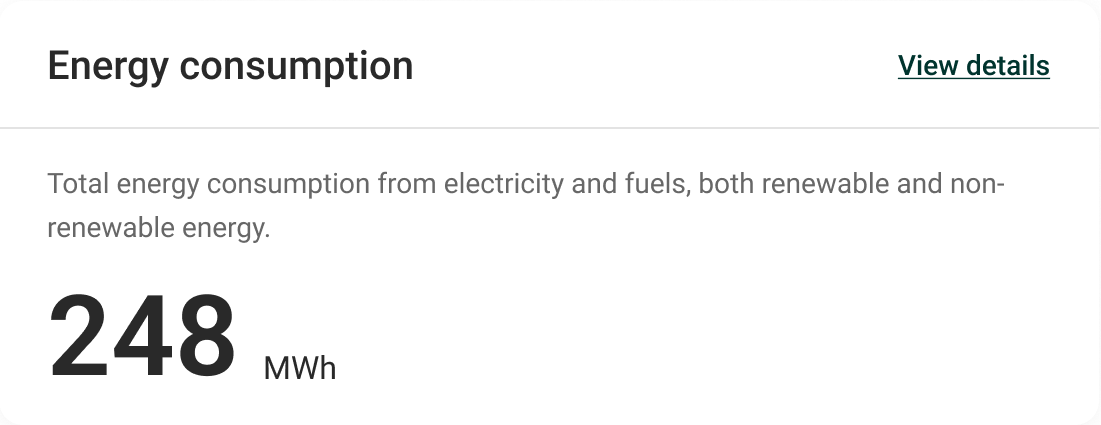The image size is (1101, 425).
Task: Click the word "View" in the link
Action: (x=924, y=66)
